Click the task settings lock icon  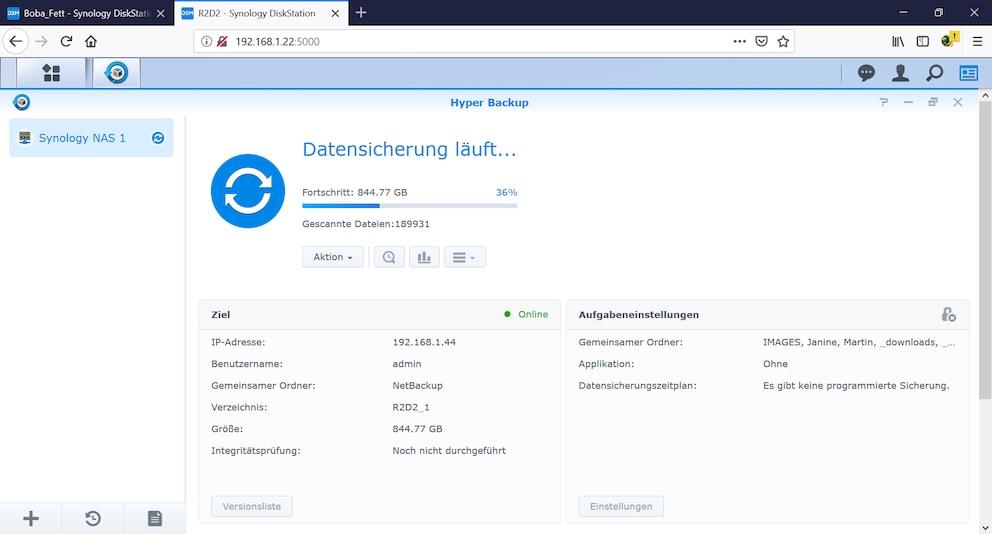click(x=948, y=314)
